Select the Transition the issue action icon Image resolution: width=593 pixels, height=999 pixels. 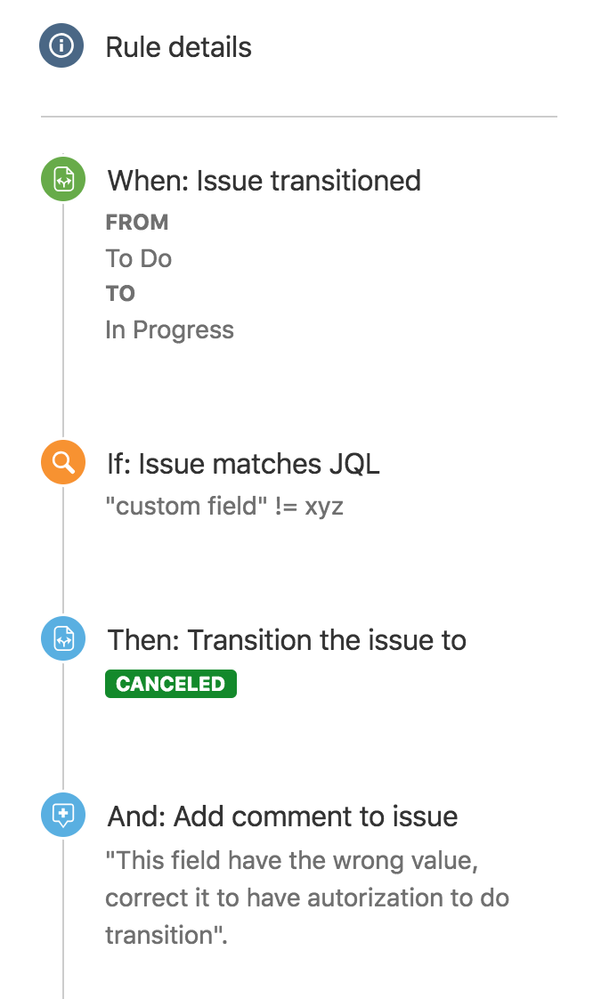coord(62,638)
